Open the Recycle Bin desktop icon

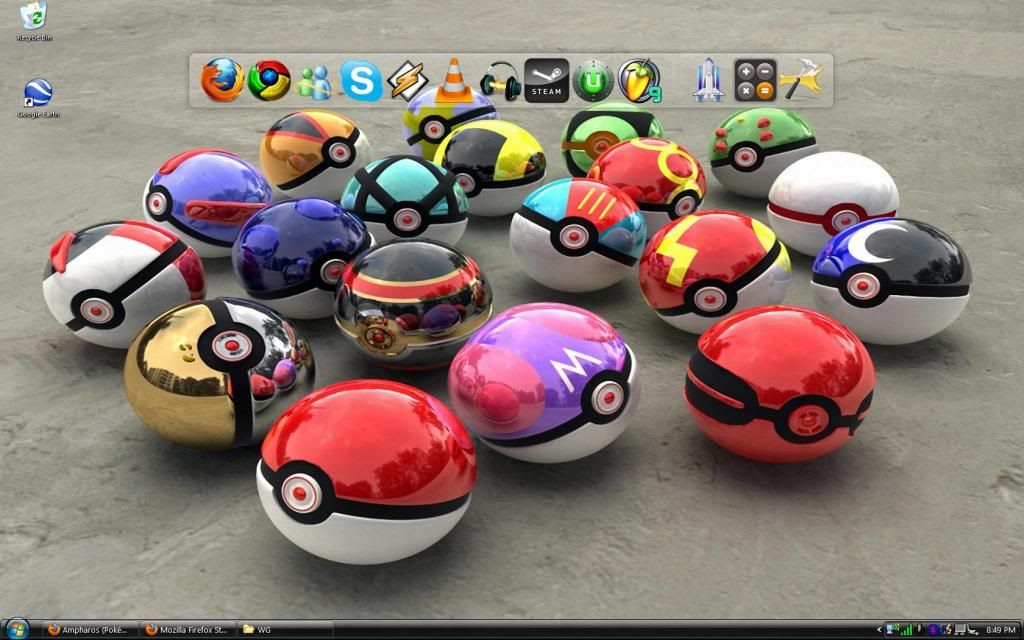point(33,21)
